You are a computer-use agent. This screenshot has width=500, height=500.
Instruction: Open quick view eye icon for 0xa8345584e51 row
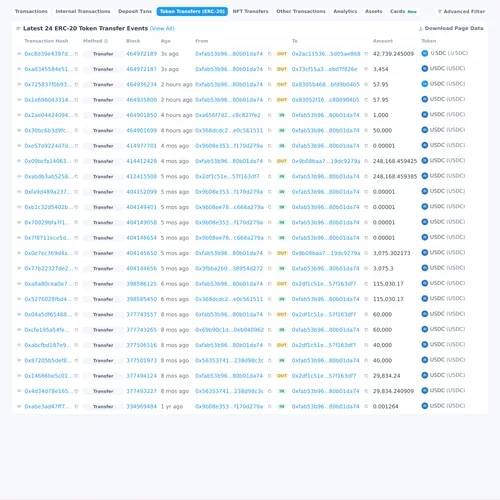click(x=19, y=69)
